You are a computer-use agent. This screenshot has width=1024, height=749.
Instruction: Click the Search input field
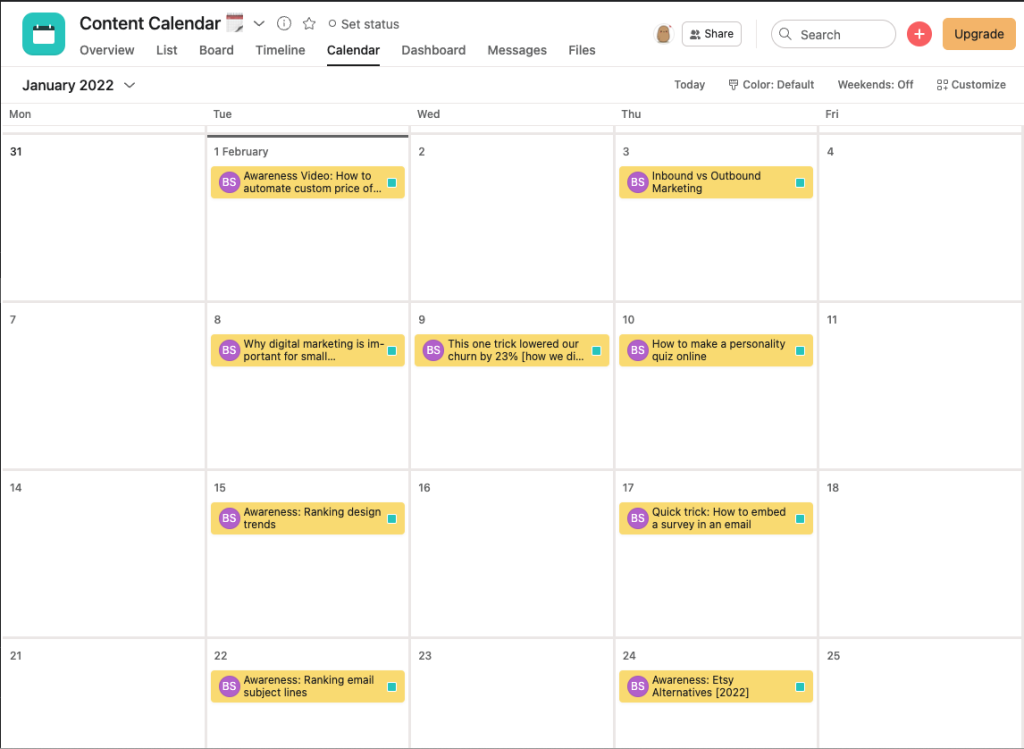833,34
